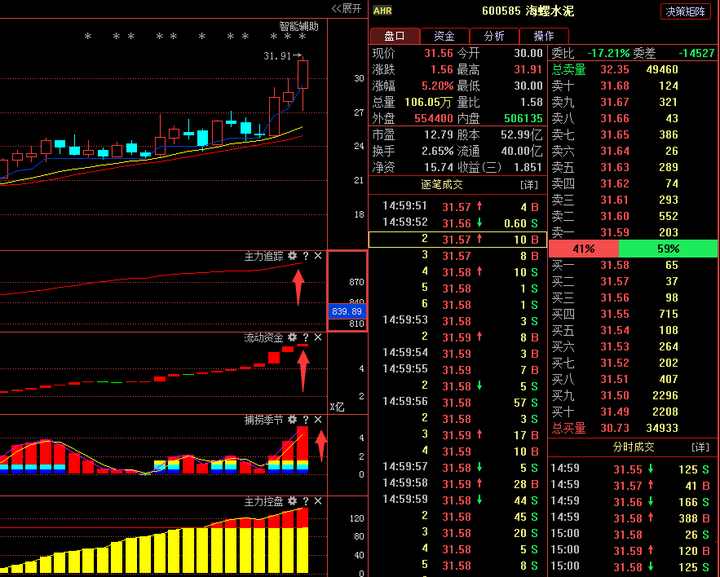Click the AHR badge icon
The width and height of the screenshot is (720, 577).
[x=382, y=11]
